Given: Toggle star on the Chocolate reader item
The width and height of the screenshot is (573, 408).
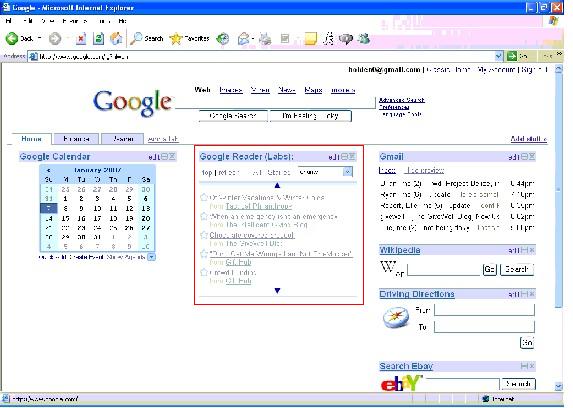Looking at the screenshot, I should tap(204, 235).
